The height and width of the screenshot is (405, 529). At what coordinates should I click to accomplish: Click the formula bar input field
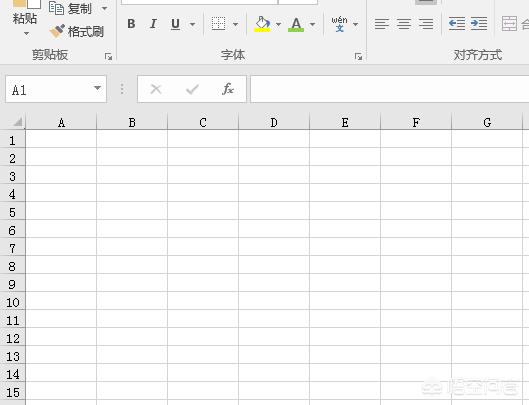pos(390,89)
